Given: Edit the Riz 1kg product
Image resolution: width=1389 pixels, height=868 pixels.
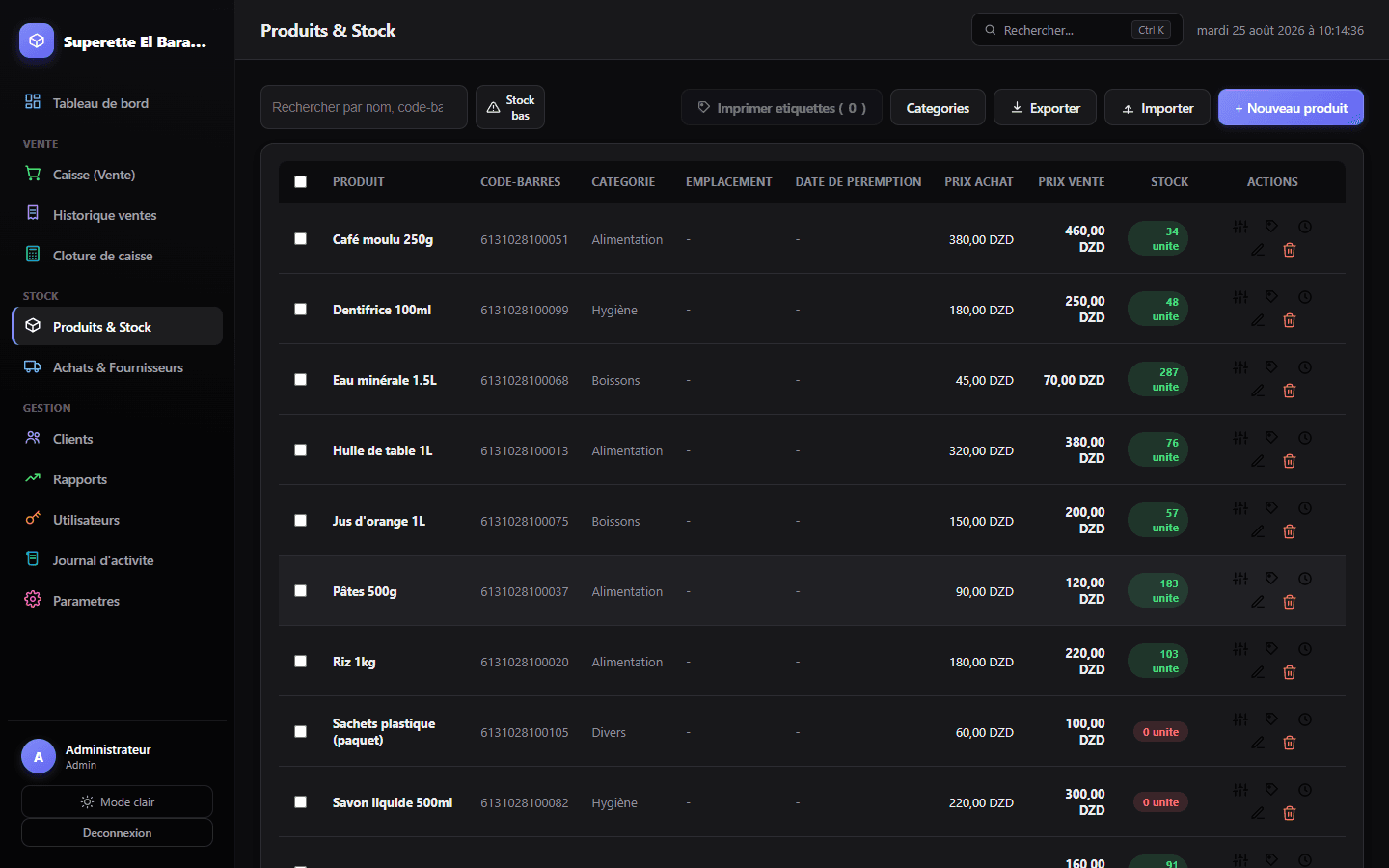Looking at the screenshot, I should [1258, 672].
